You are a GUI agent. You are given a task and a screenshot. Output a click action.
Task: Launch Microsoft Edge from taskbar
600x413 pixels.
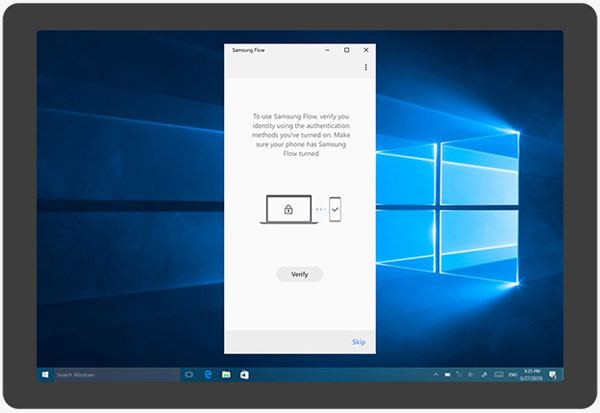pos(208,375)
